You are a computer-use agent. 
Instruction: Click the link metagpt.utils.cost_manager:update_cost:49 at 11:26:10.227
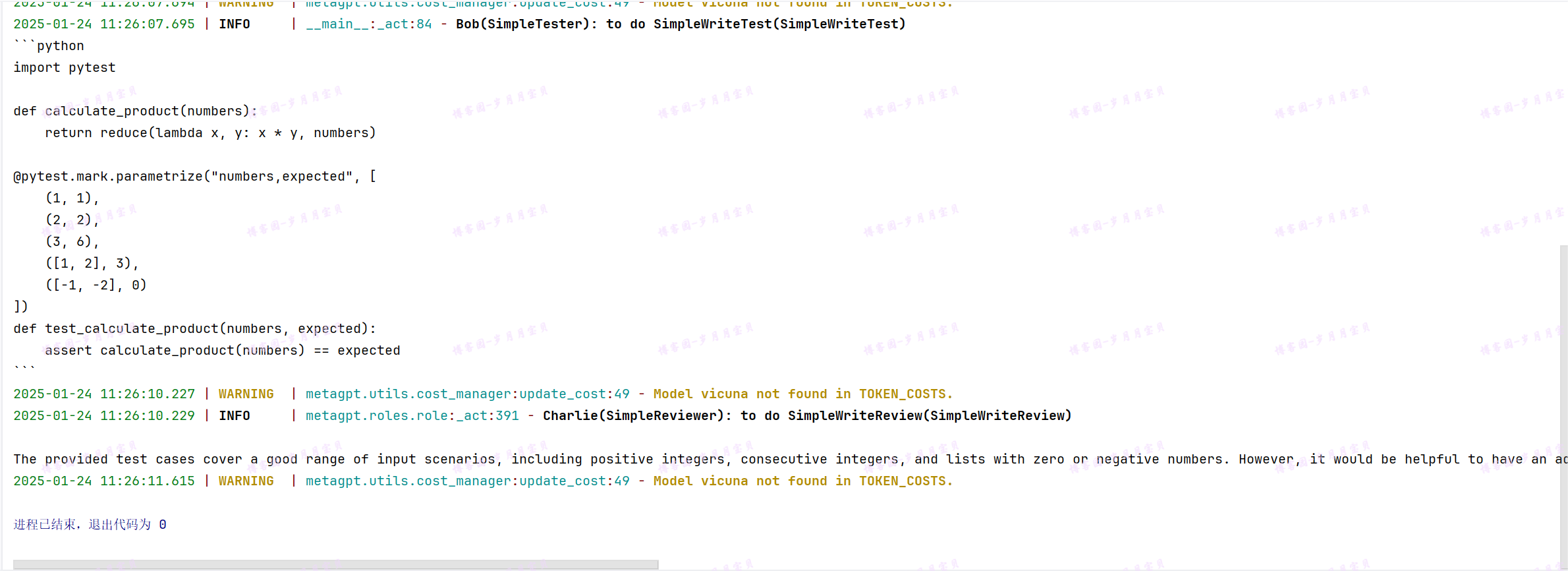point(468,394)
